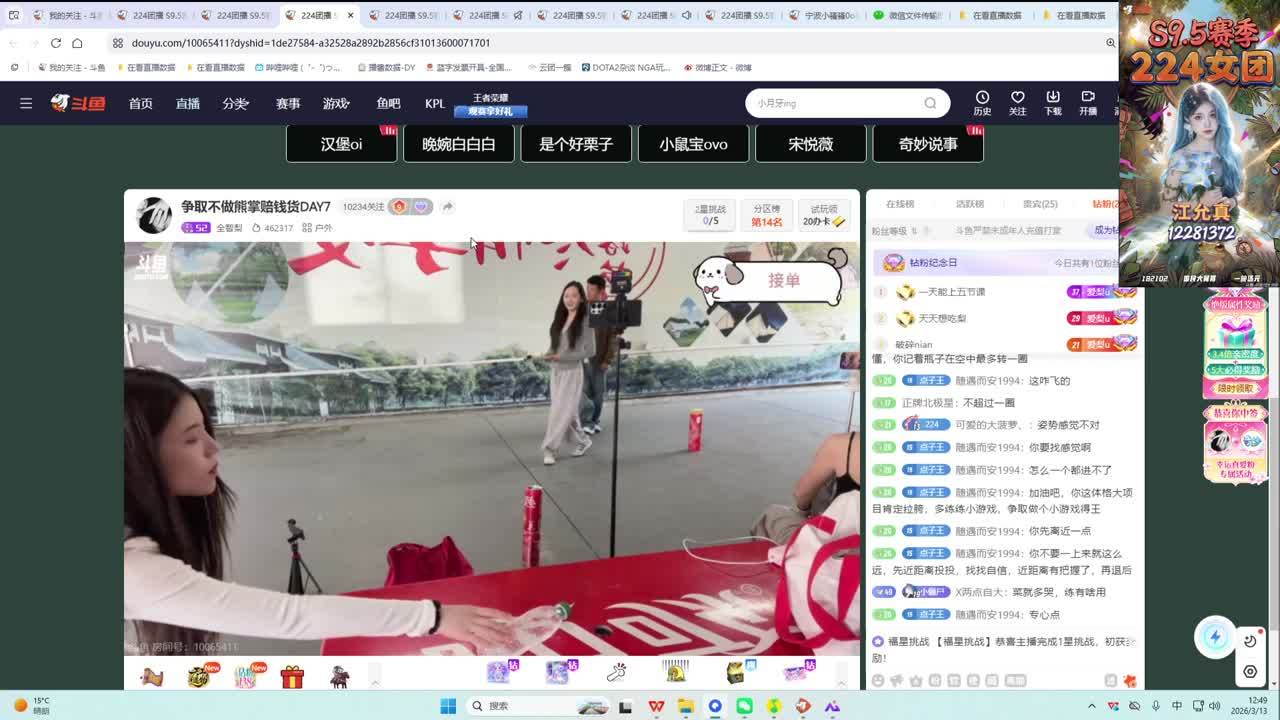The height and width of the screenshot is (720, 1280).
Task: Click the 开播 start streaming icon
Action: click(x=1088, y=102)
